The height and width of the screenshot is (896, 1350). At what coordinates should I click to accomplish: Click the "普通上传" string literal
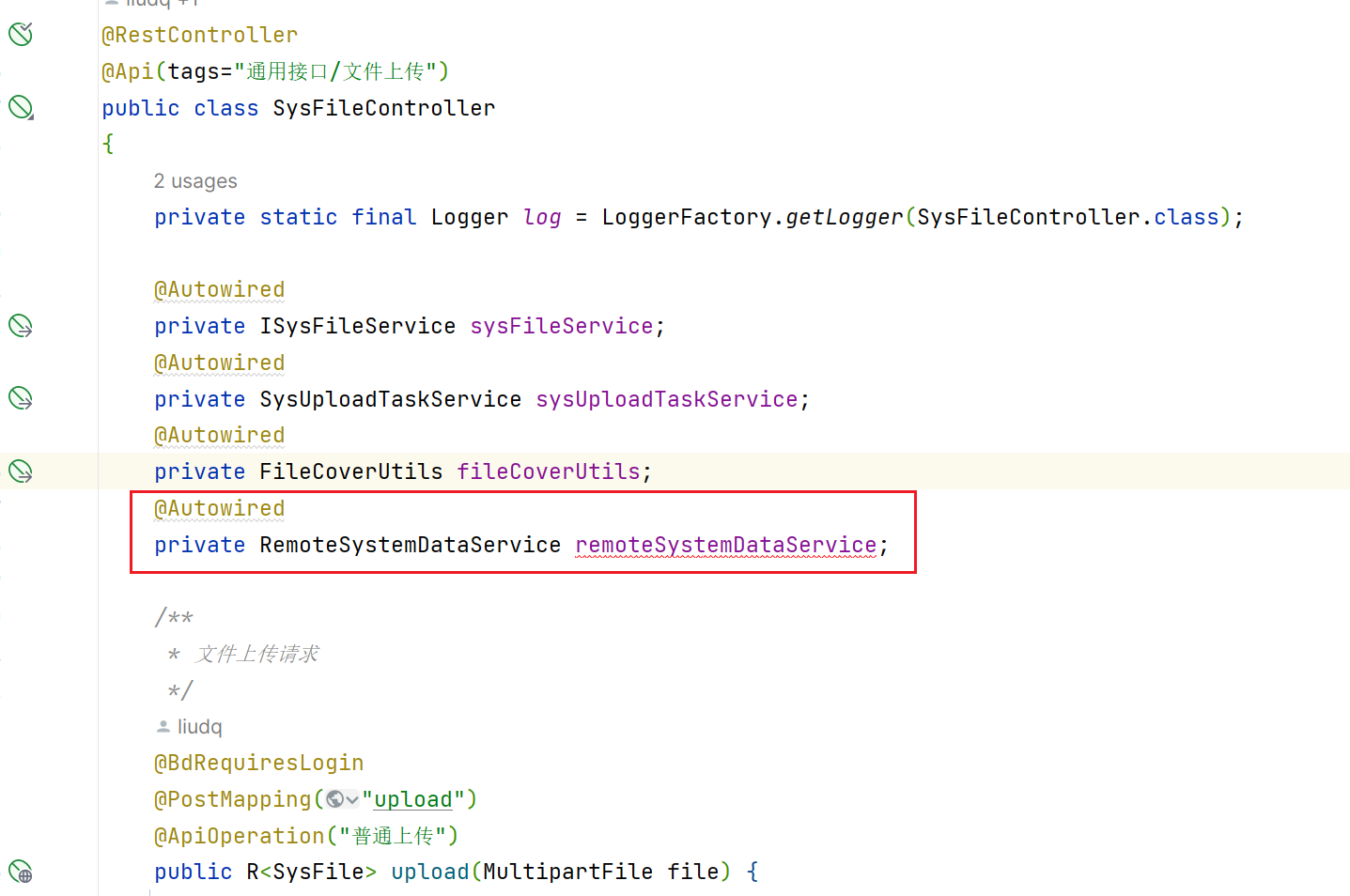pyautogui.click(x=393, y=836)
